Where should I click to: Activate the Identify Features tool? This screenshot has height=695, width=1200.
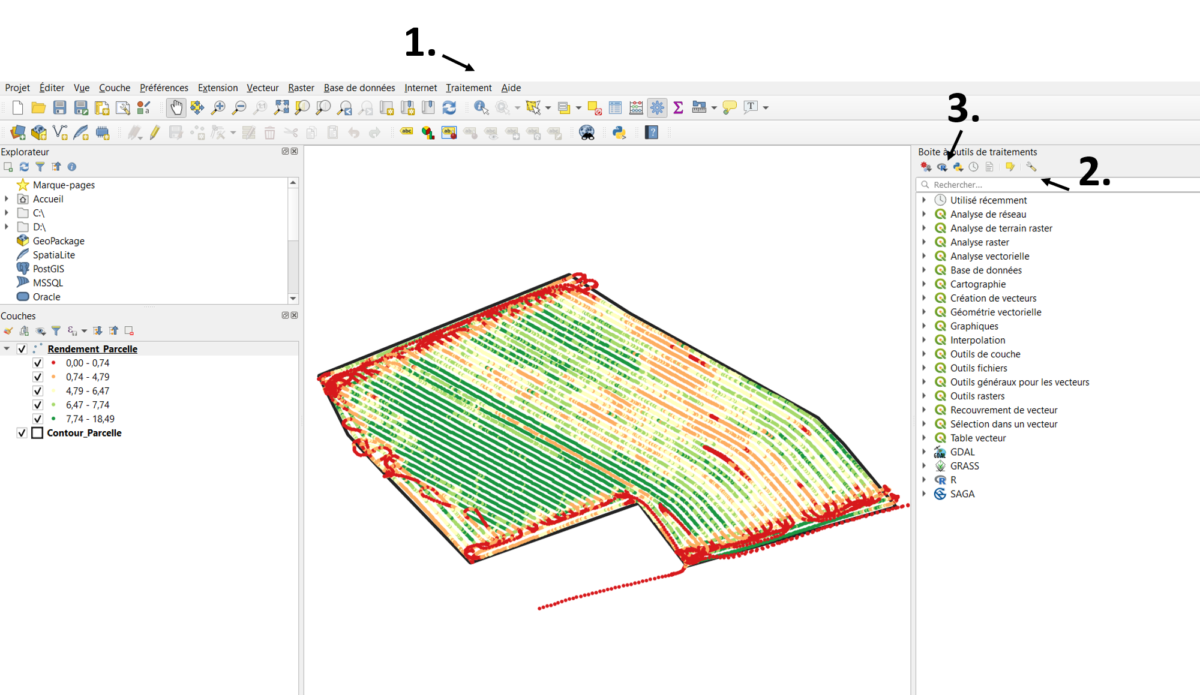tap(481, 107)
